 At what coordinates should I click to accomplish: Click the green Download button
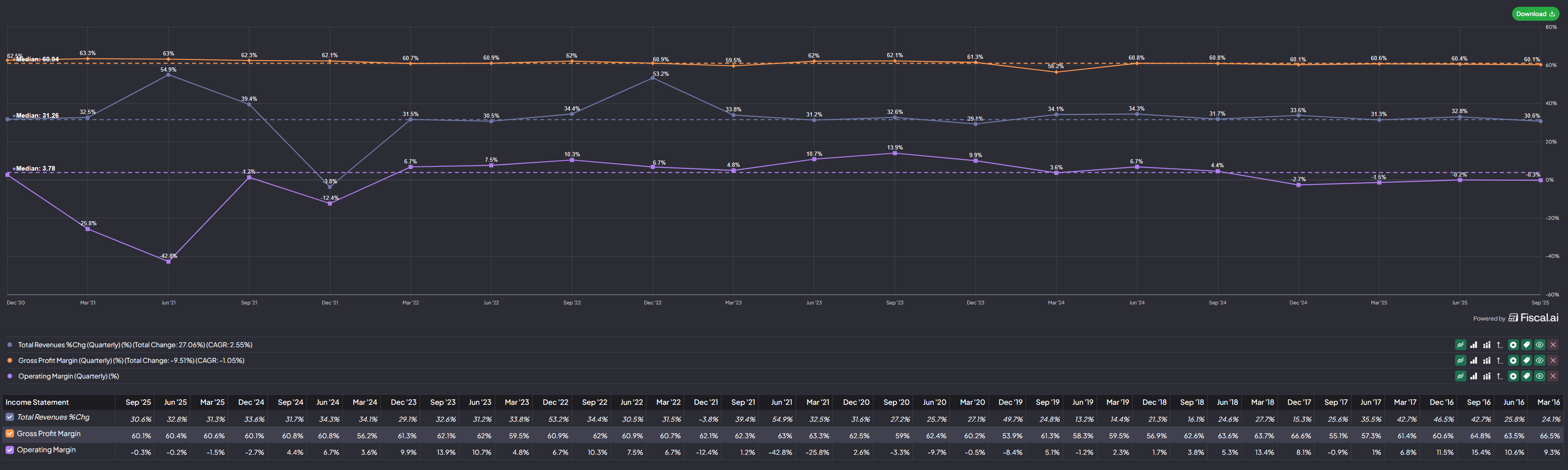click(x=1535, y=14)
